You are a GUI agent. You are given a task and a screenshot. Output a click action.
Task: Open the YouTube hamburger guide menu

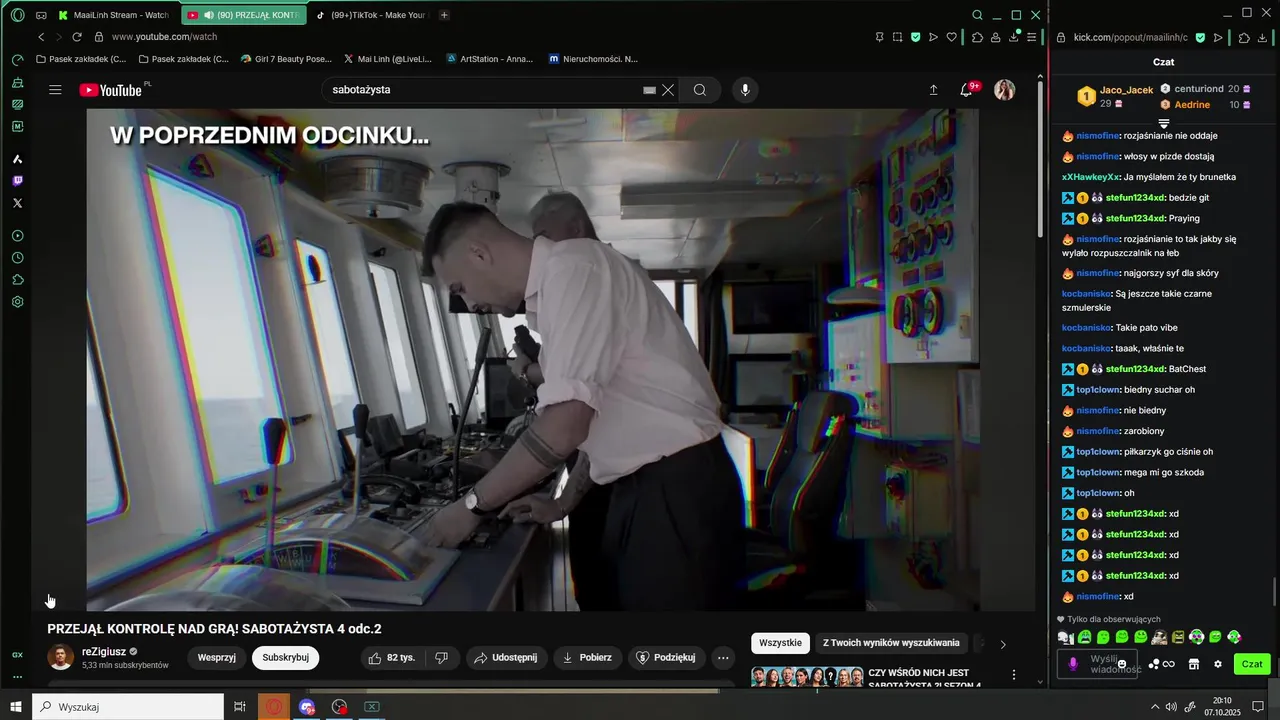(55, 90)
